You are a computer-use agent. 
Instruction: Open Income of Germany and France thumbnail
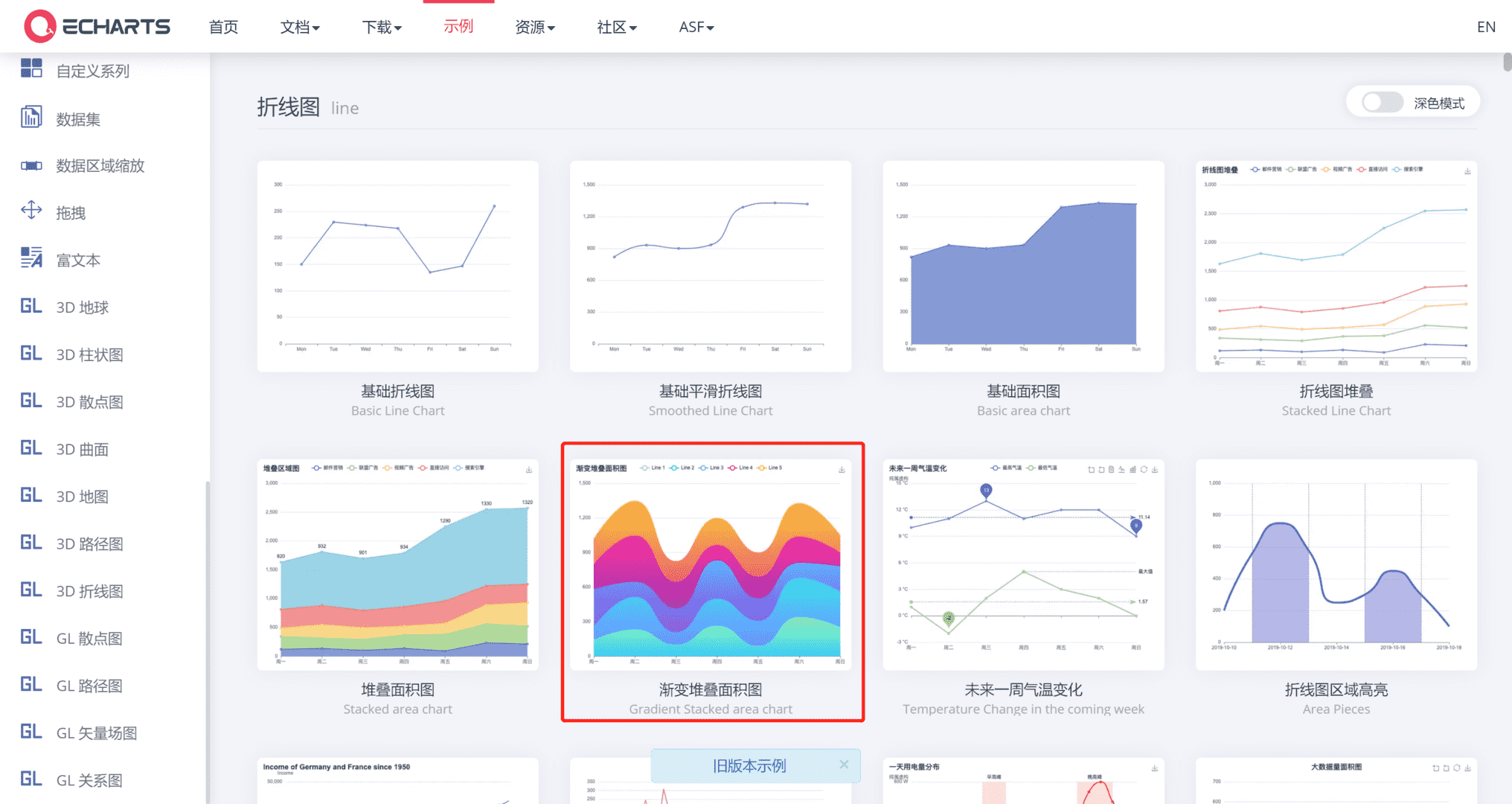(x=397, y=781)
